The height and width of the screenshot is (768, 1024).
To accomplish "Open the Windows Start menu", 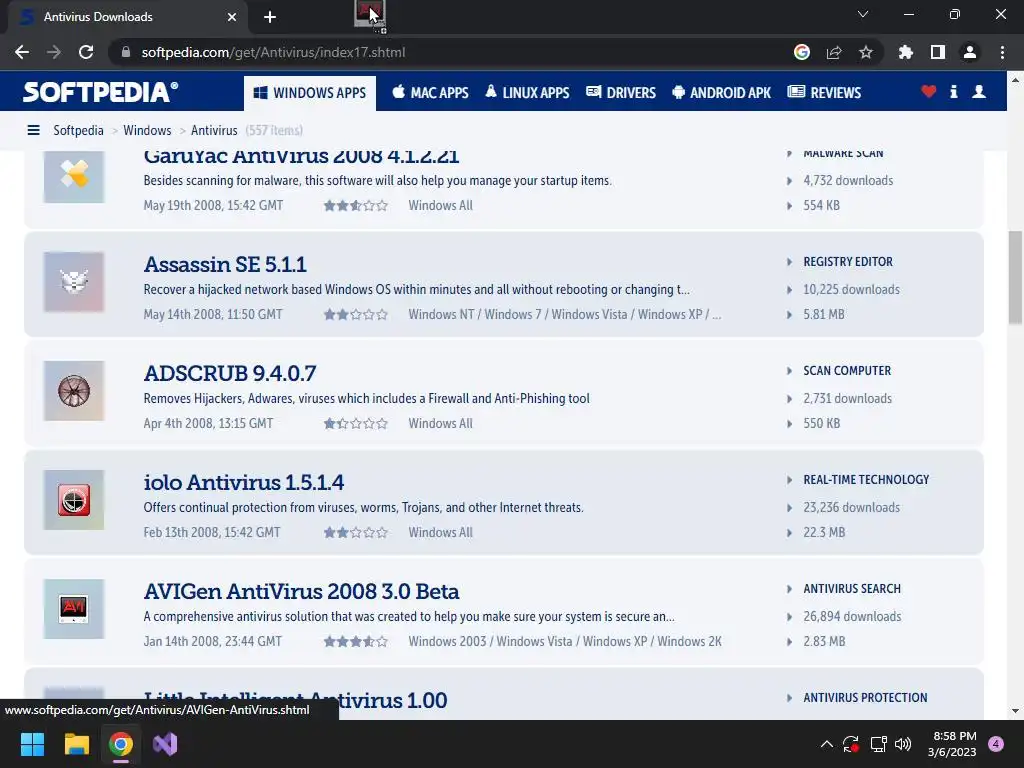I will [32, 744].
